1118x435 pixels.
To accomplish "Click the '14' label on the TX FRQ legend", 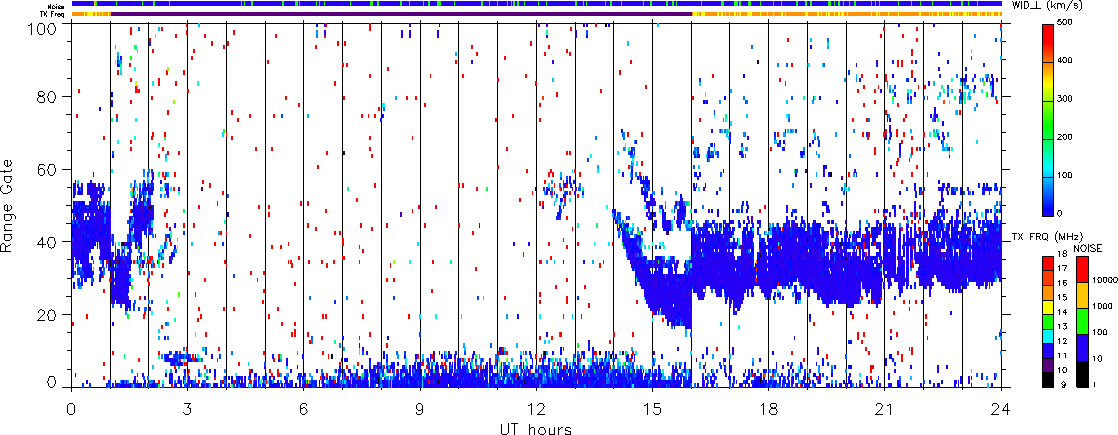I will click(x=1062, y=312).
